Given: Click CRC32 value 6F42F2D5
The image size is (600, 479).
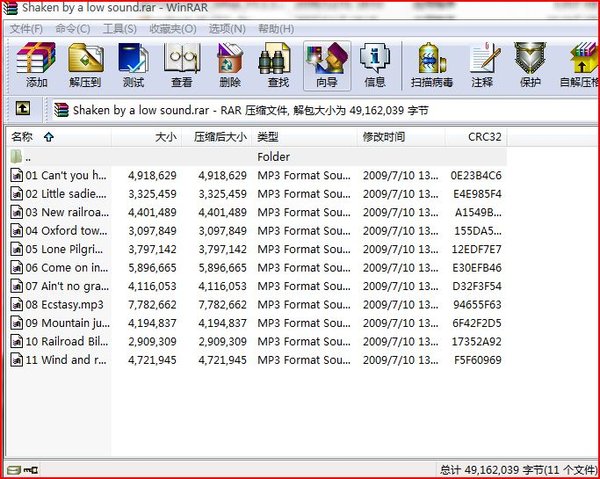Looking at the screenshot, I should 477,323.
